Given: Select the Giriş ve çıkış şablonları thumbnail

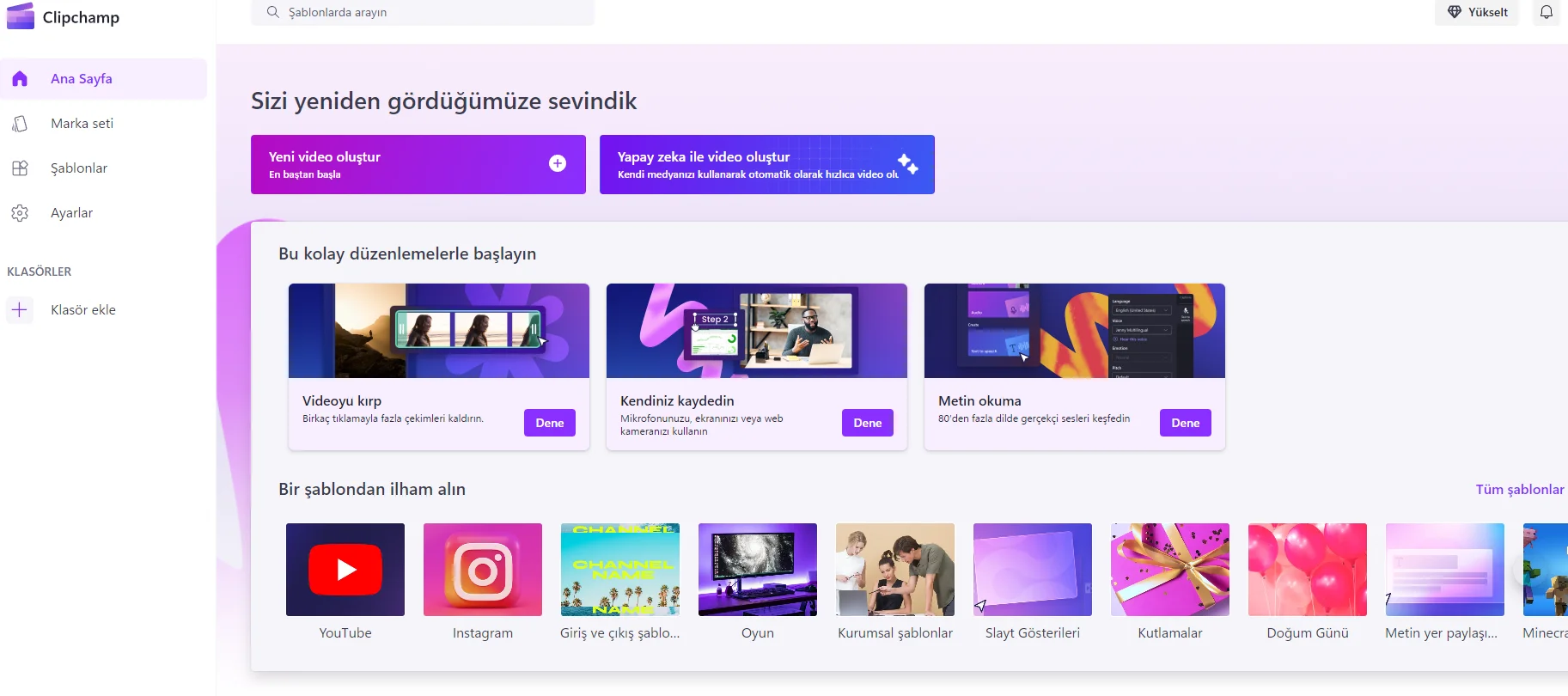Looking at the screenshot, I should click(620, 570).
